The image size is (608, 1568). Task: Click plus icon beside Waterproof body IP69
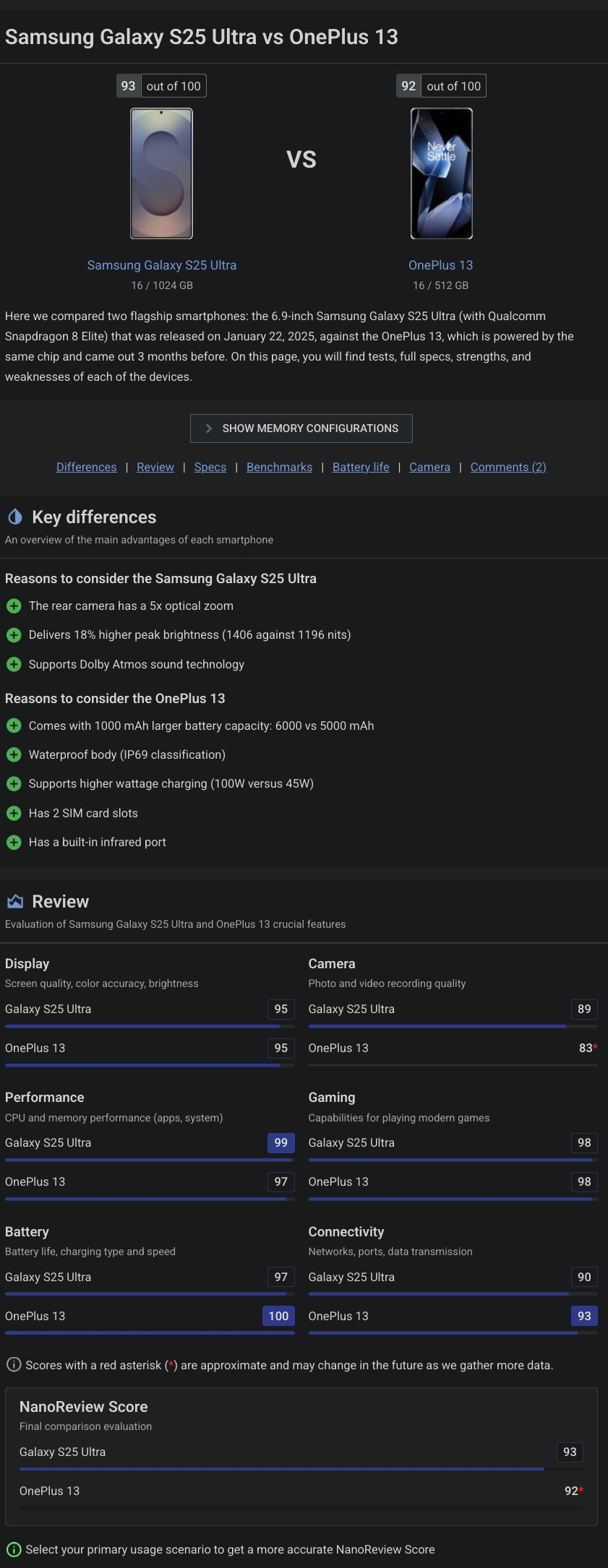point(14,754)
